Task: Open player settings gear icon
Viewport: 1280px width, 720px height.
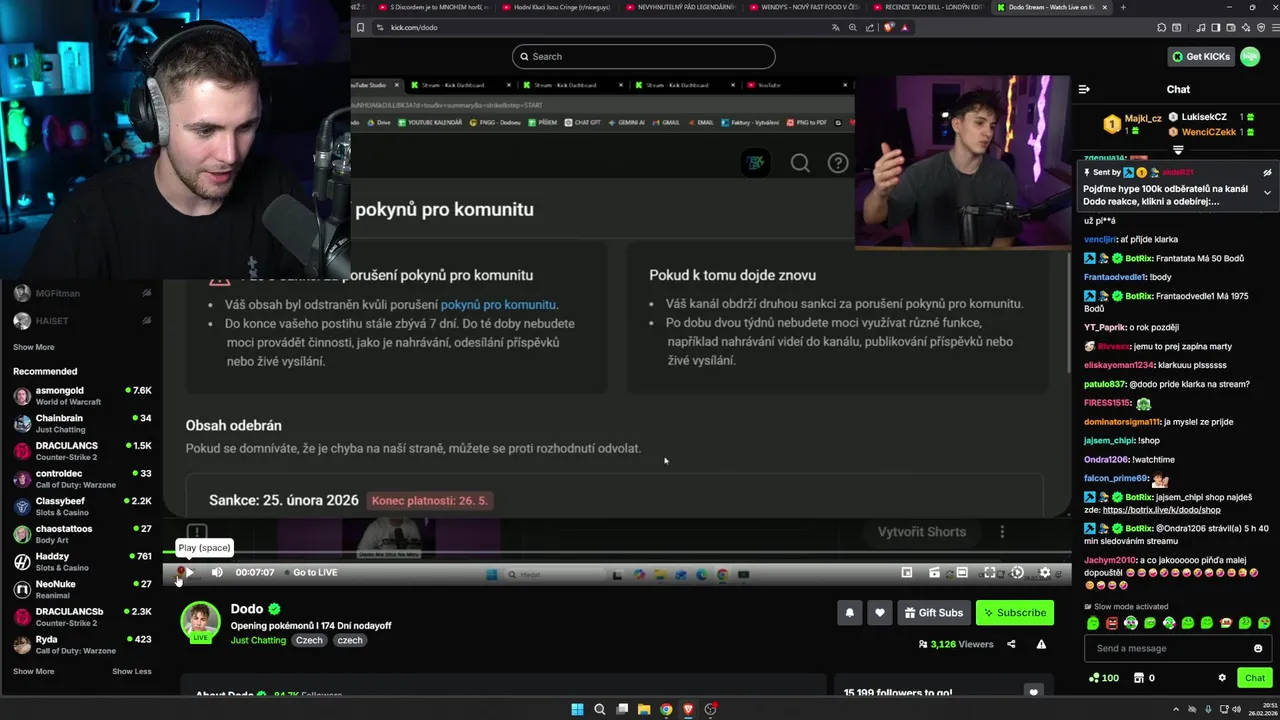Action: [1045, 572]
